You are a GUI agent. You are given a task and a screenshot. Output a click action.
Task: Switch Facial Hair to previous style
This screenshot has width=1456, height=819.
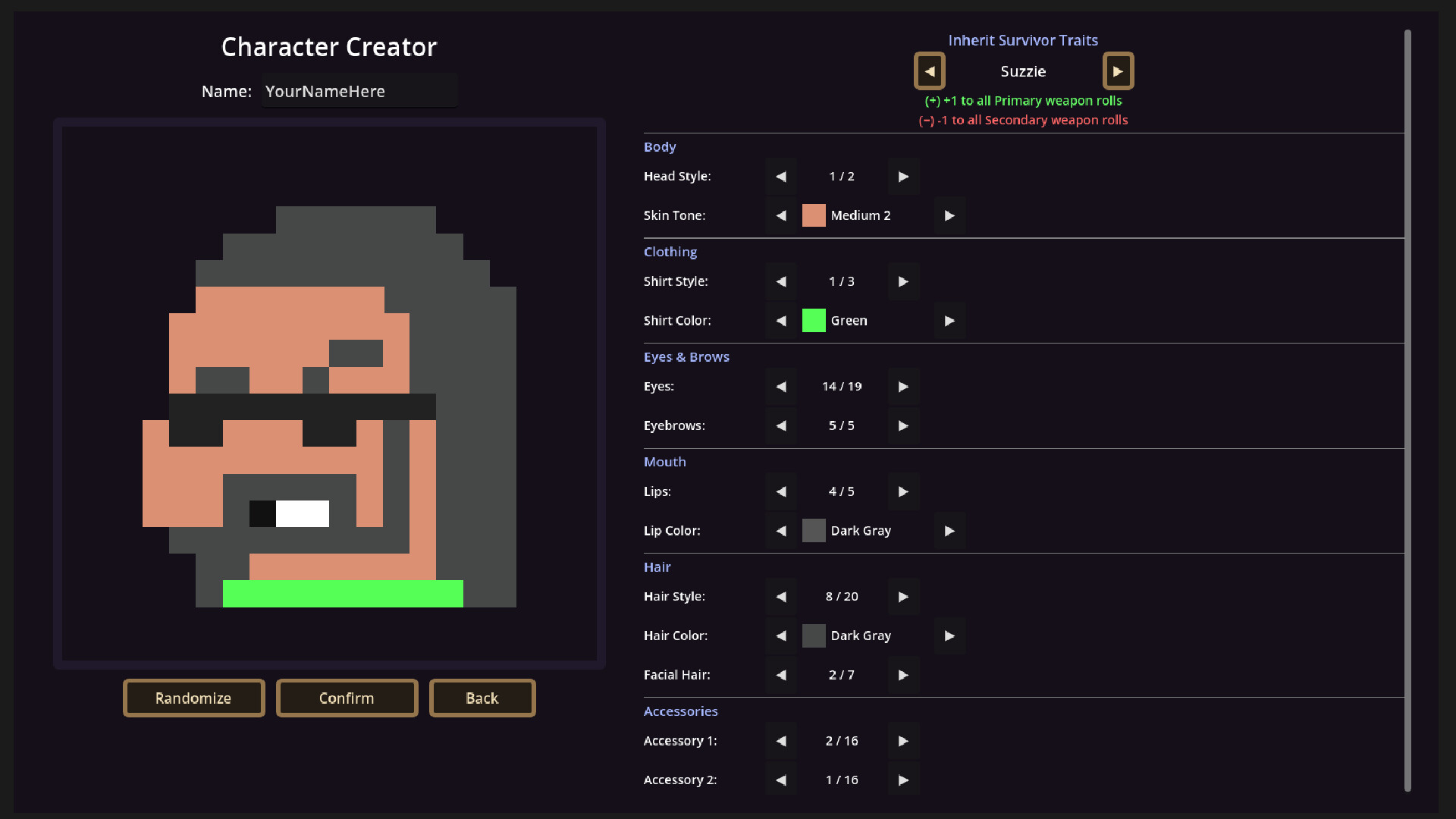coord(781,675)
